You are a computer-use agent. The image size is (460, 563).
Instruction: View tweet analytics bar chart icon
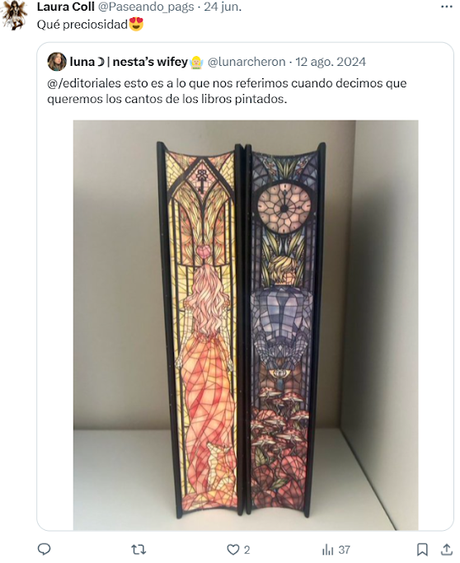point(327,549)
